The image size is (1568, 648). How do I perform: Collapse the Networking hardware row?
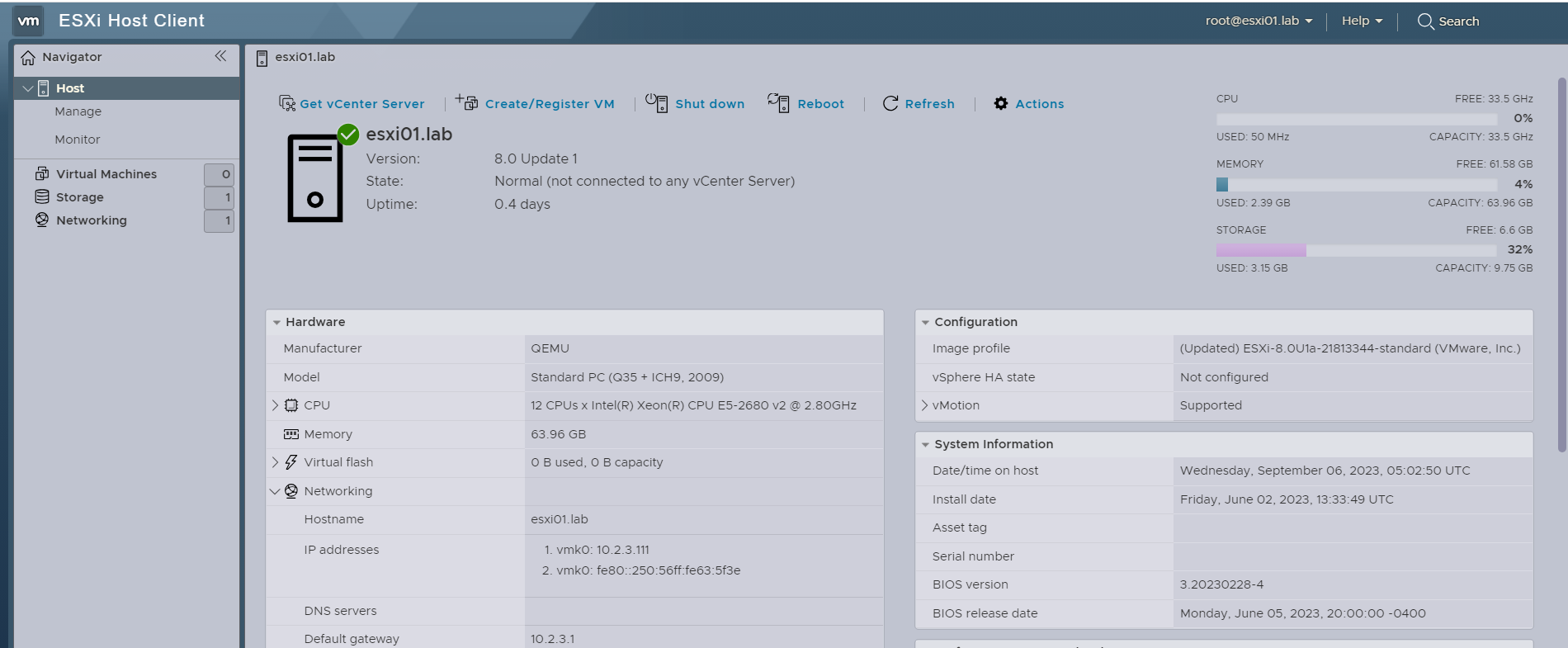[275, 491]
